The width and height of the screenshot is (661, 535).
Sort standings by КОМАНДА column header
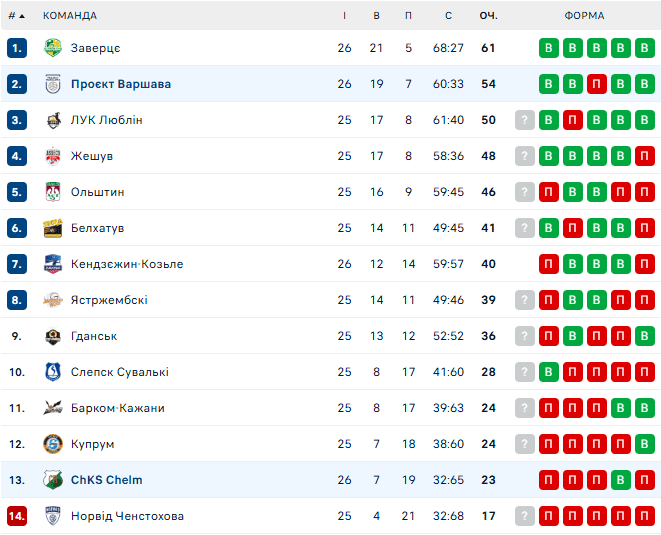pyautogui.click(x=70, y=15)
